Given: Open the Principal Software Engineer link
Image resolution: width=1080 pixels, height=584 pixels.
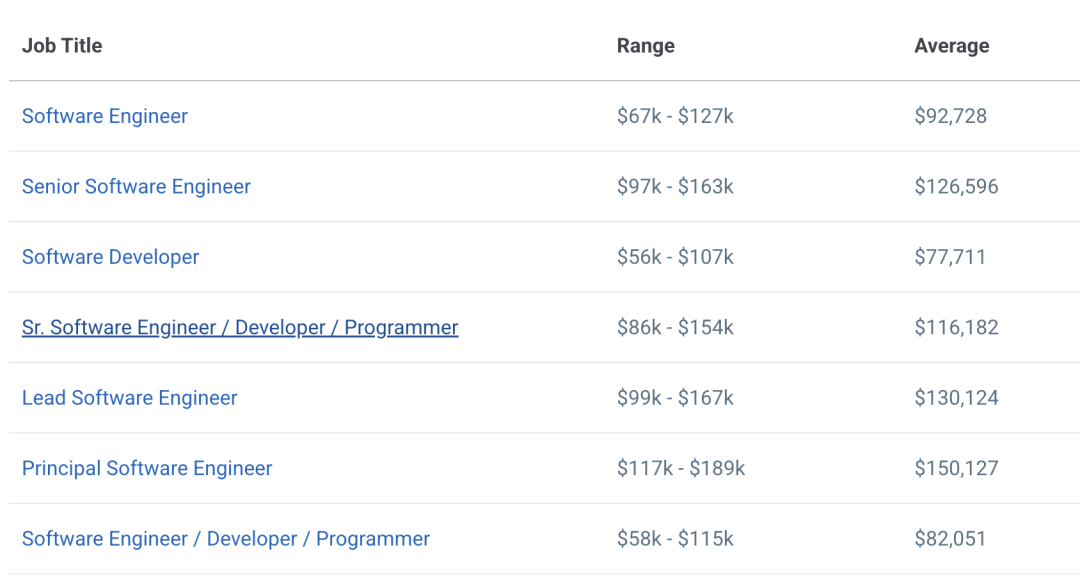Looking at the screenshot, I should click(147, 468).
